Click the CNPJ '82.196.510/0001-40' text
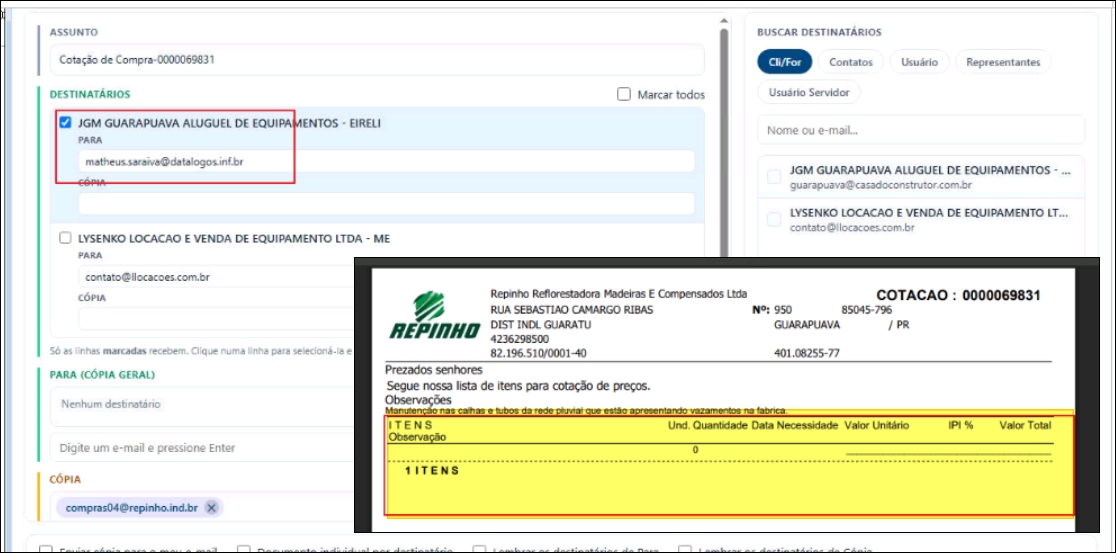Viewport: 1116px width, 553px height. point(538,353)
